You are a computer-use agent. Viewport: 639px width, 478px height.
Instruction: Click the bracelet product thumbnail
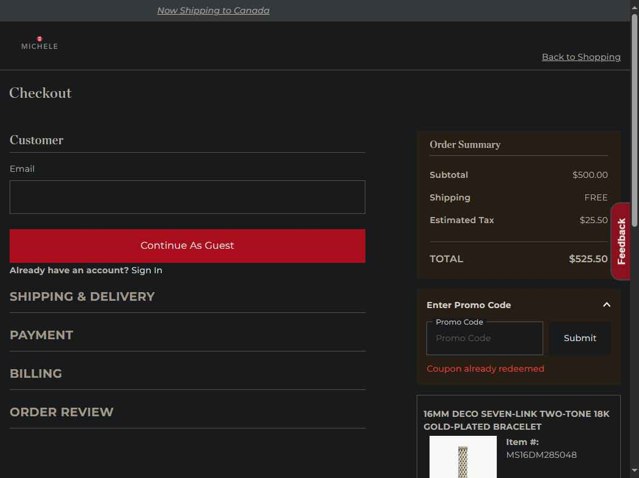coord(463,457)
